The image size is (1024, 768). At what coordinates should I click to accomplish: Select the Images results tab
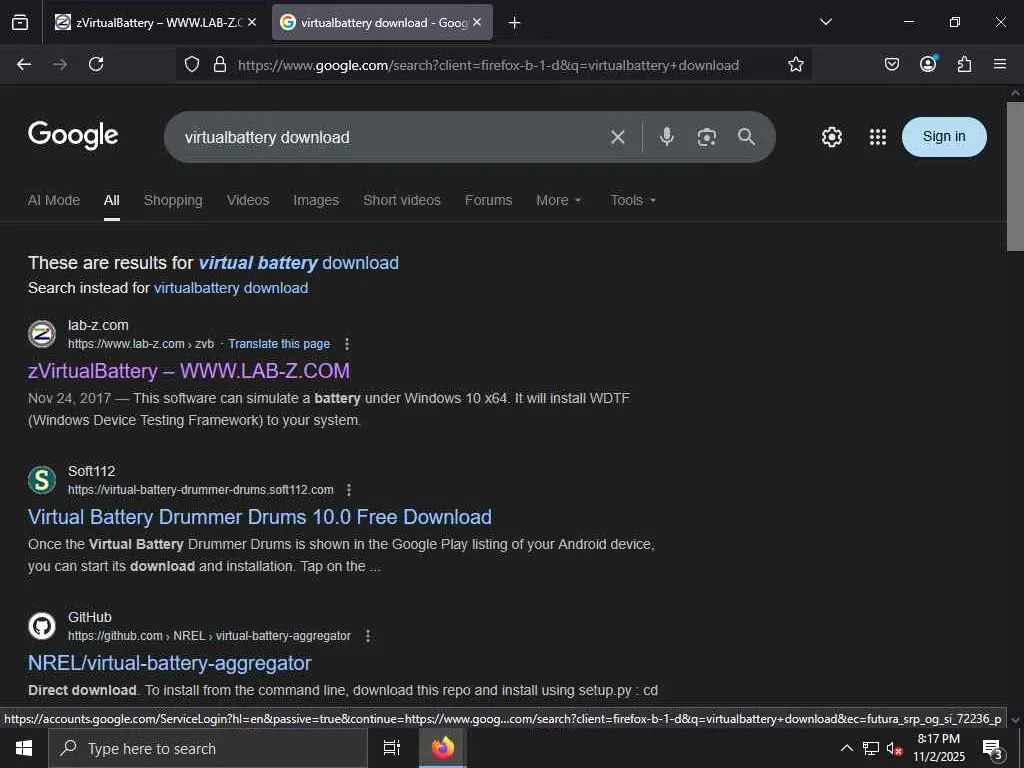[x=316, y=200]
